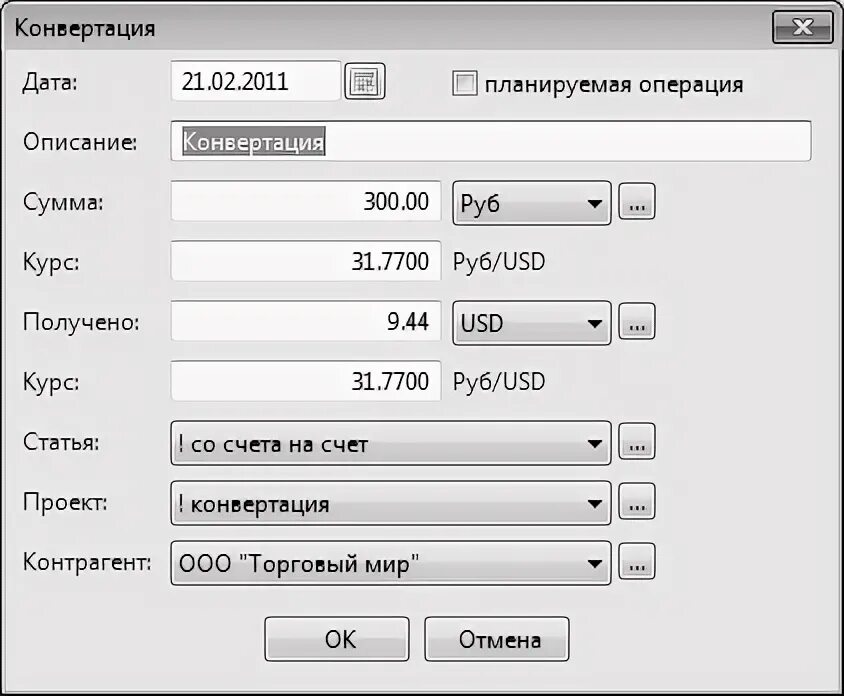844x696 pixels.
Task: Click the Описание text field
Action: (x=491, y=141)
